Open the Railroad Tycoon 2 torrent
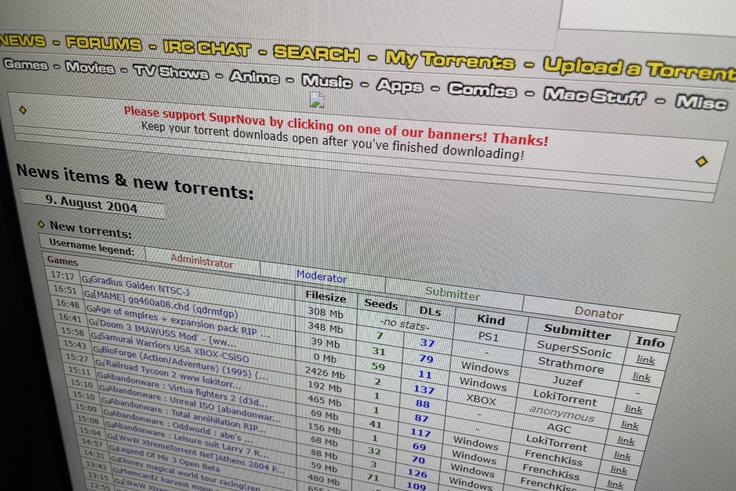 [x=172, y=376]
